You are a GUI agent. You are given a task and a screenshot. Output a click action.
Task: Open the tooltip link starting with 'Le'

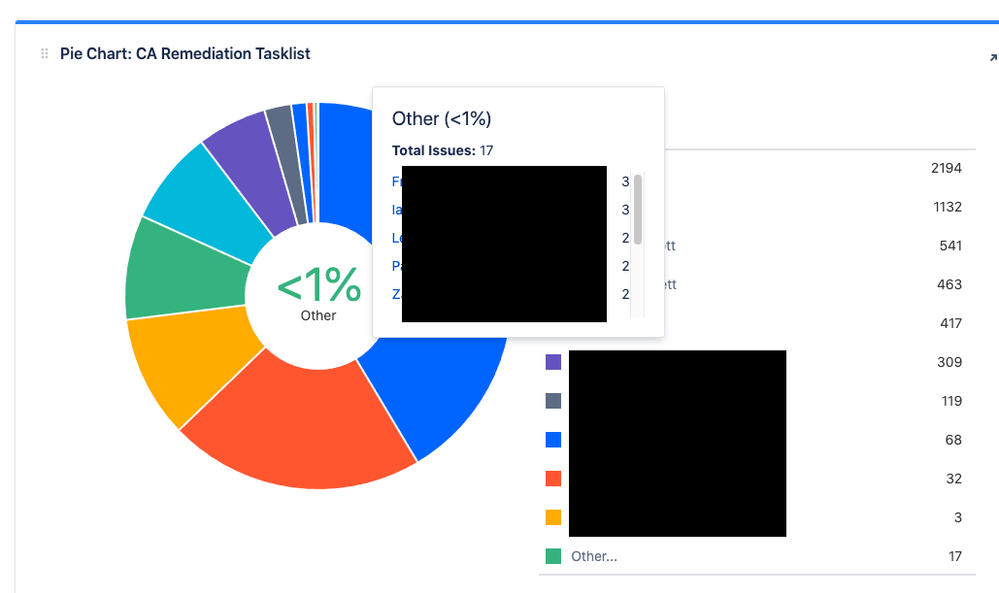pos(396,237)
